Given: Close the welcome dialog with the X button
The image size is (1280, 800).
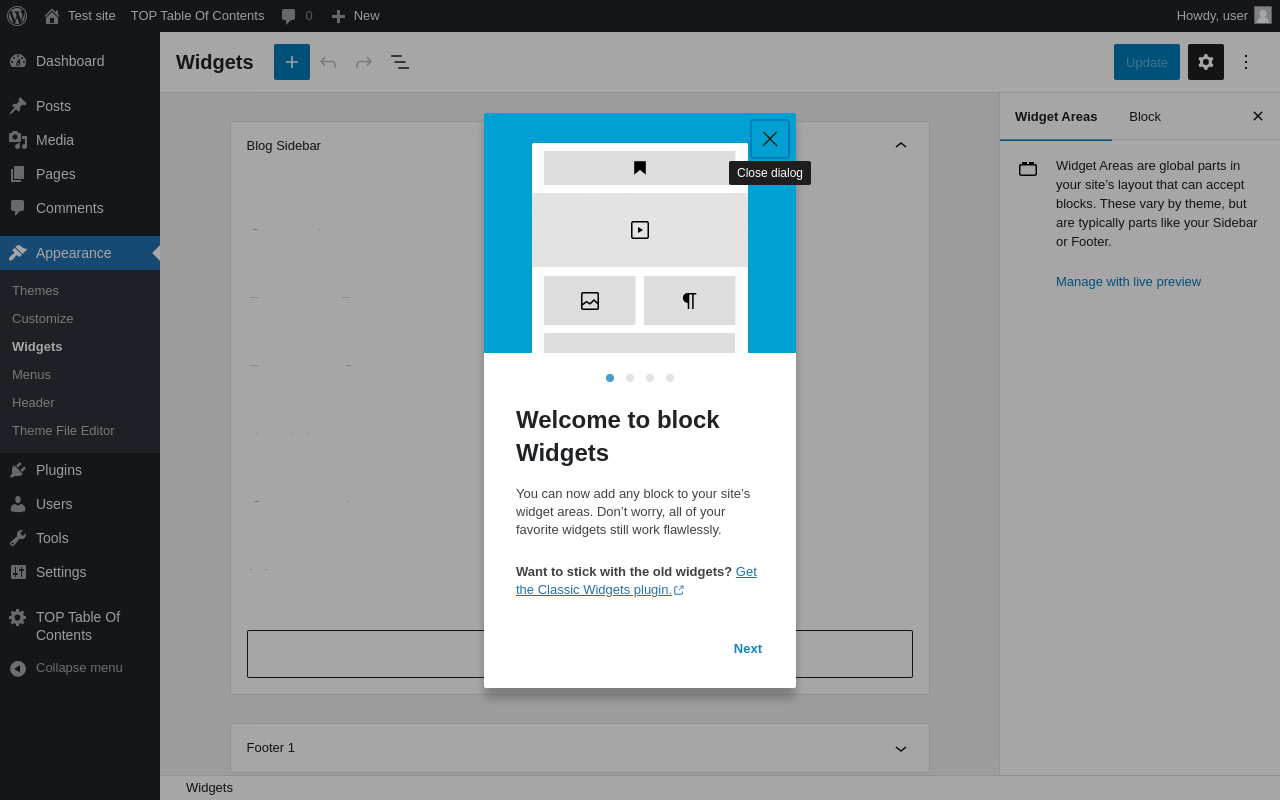Looking at the screenshot, I should pyautogui.click(x=770, y=139).
